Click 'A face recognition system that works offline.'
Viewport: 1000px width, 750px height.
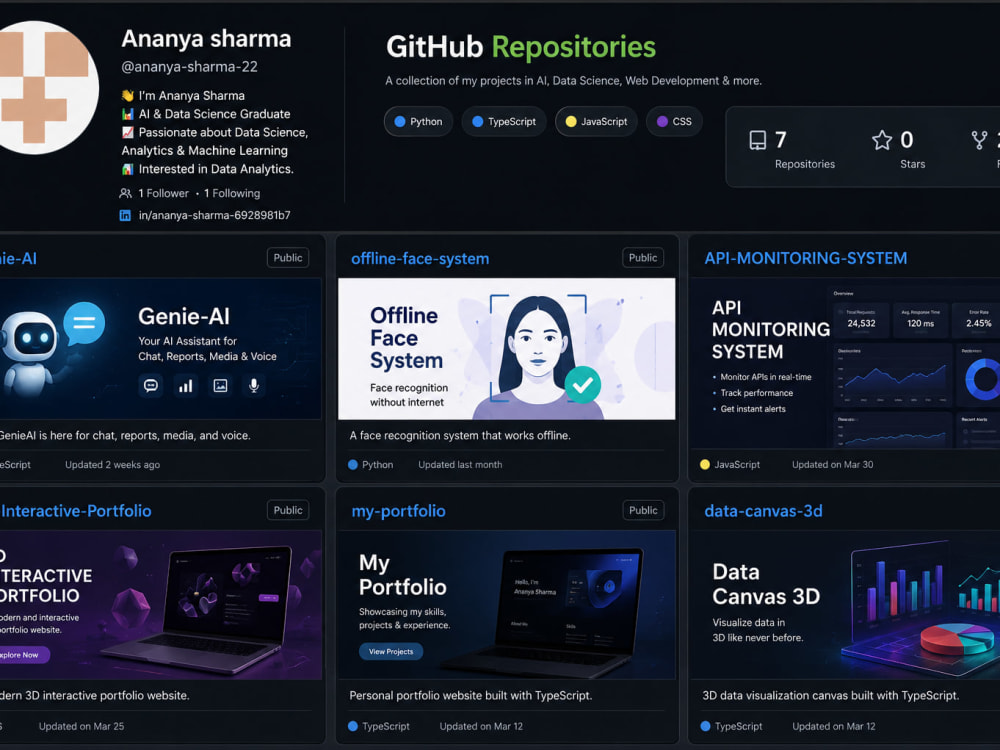[460, 436]
